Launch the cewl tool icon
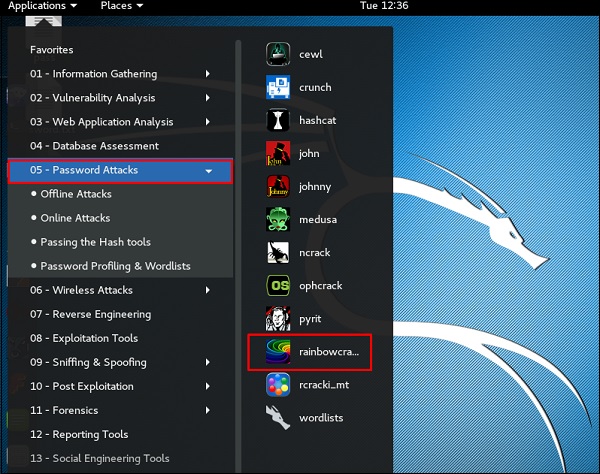600x474 pixels. coord(277,54)
